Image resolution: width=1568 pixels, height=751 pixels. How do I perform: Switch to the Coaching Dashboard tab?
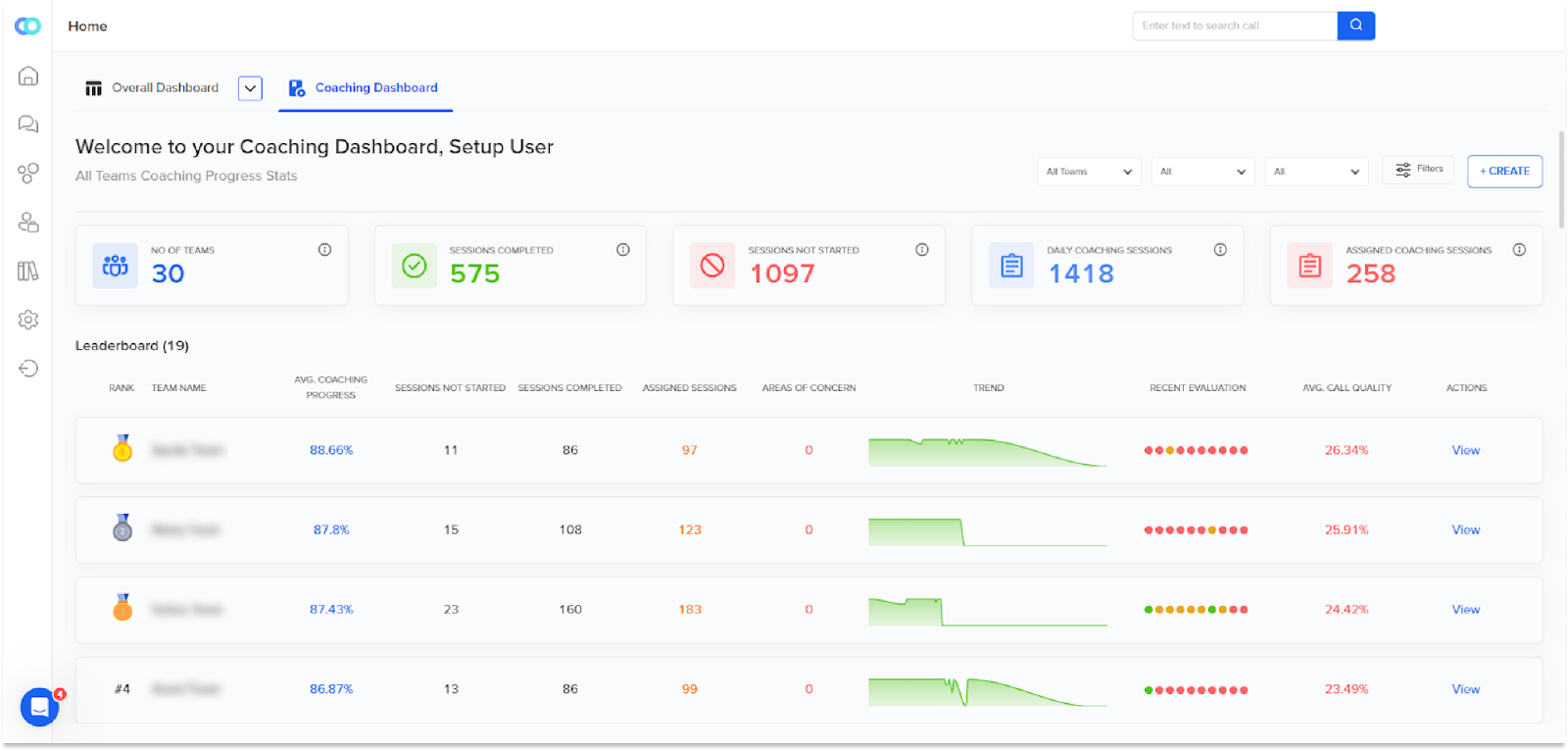point(364,88)
